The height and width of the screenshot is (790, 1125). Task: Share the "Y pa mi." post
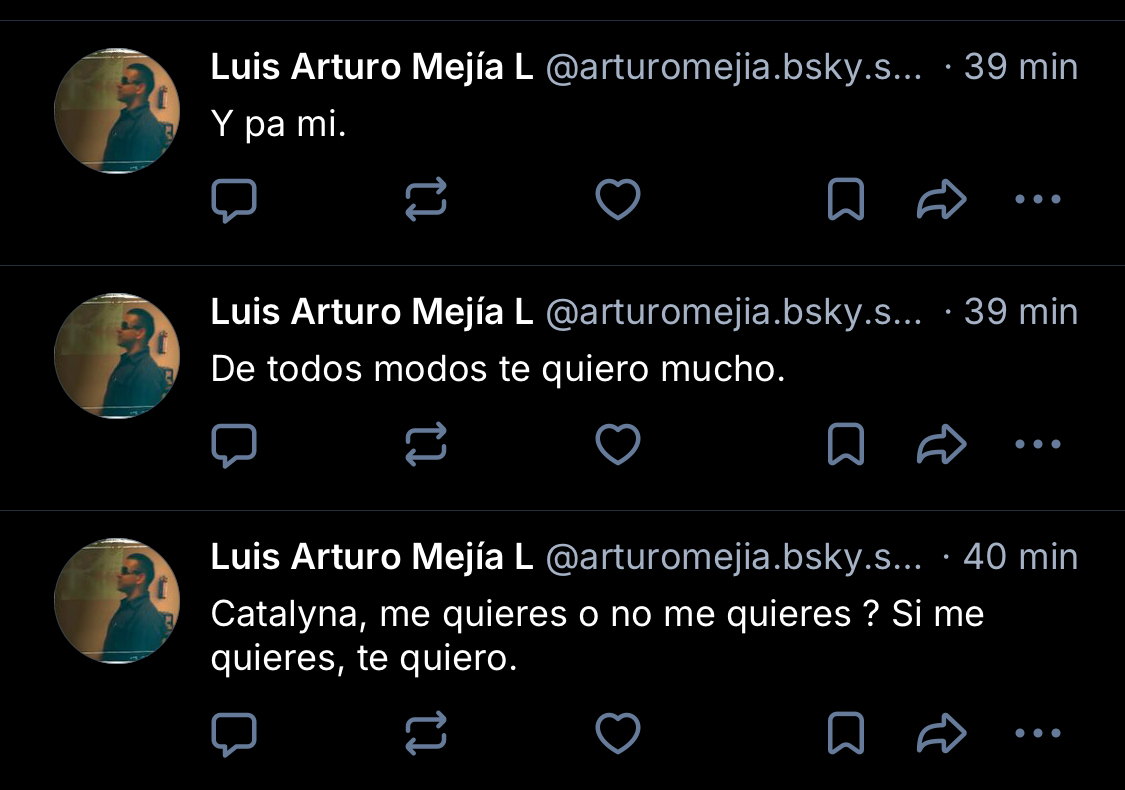(941, 201)
